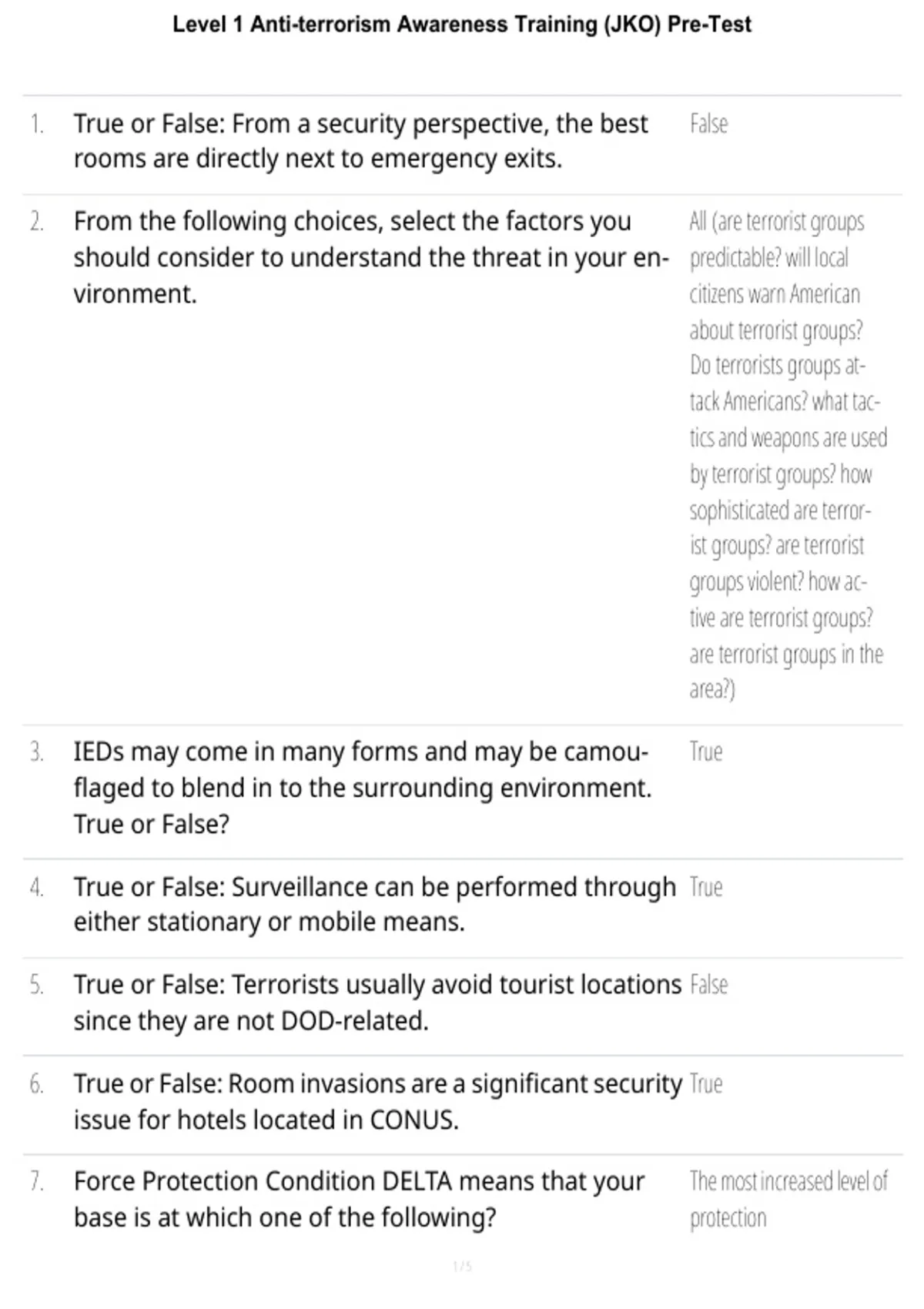Click the page number indicator 1/5

pyautogui.click(x=462, y=1266)
